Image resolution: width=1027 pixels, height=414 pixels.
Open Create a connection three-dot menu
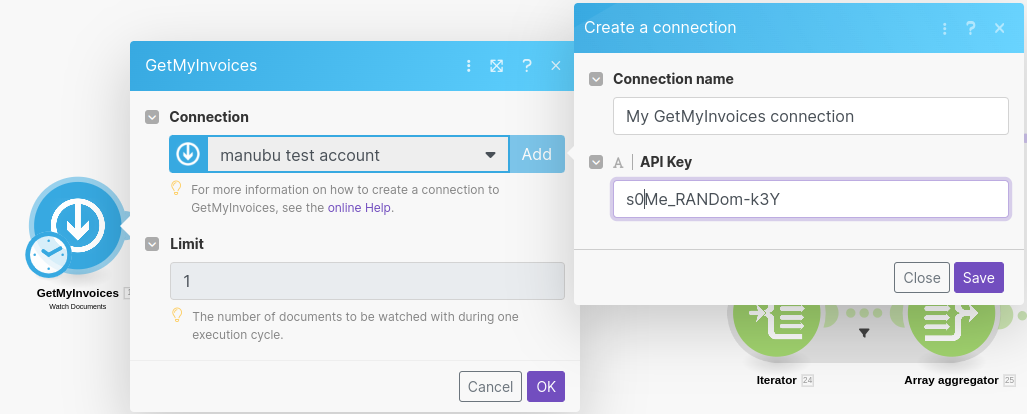(944, 28)
